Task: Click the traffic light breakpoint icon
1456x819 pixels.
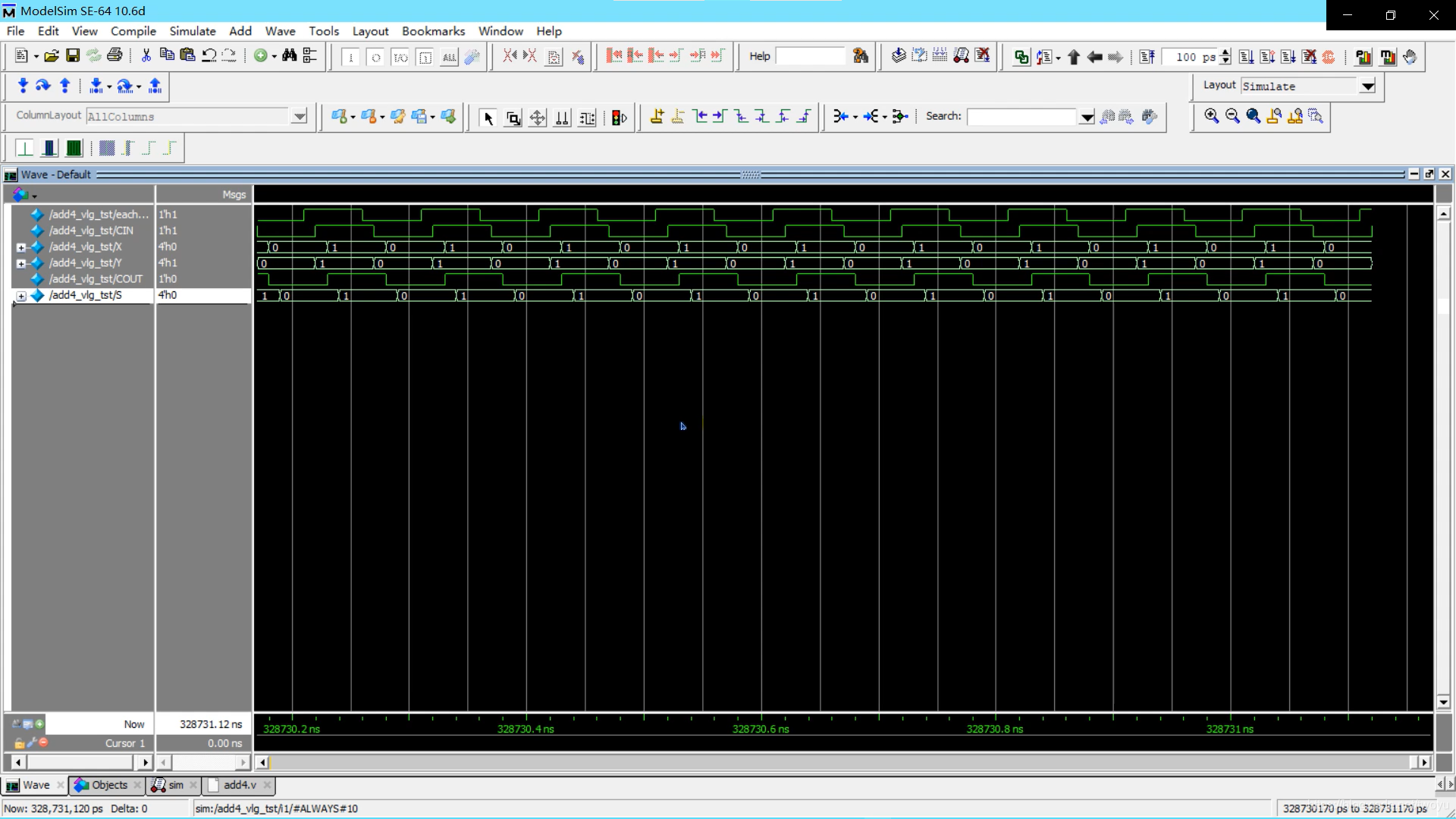Action: point(619,118)
